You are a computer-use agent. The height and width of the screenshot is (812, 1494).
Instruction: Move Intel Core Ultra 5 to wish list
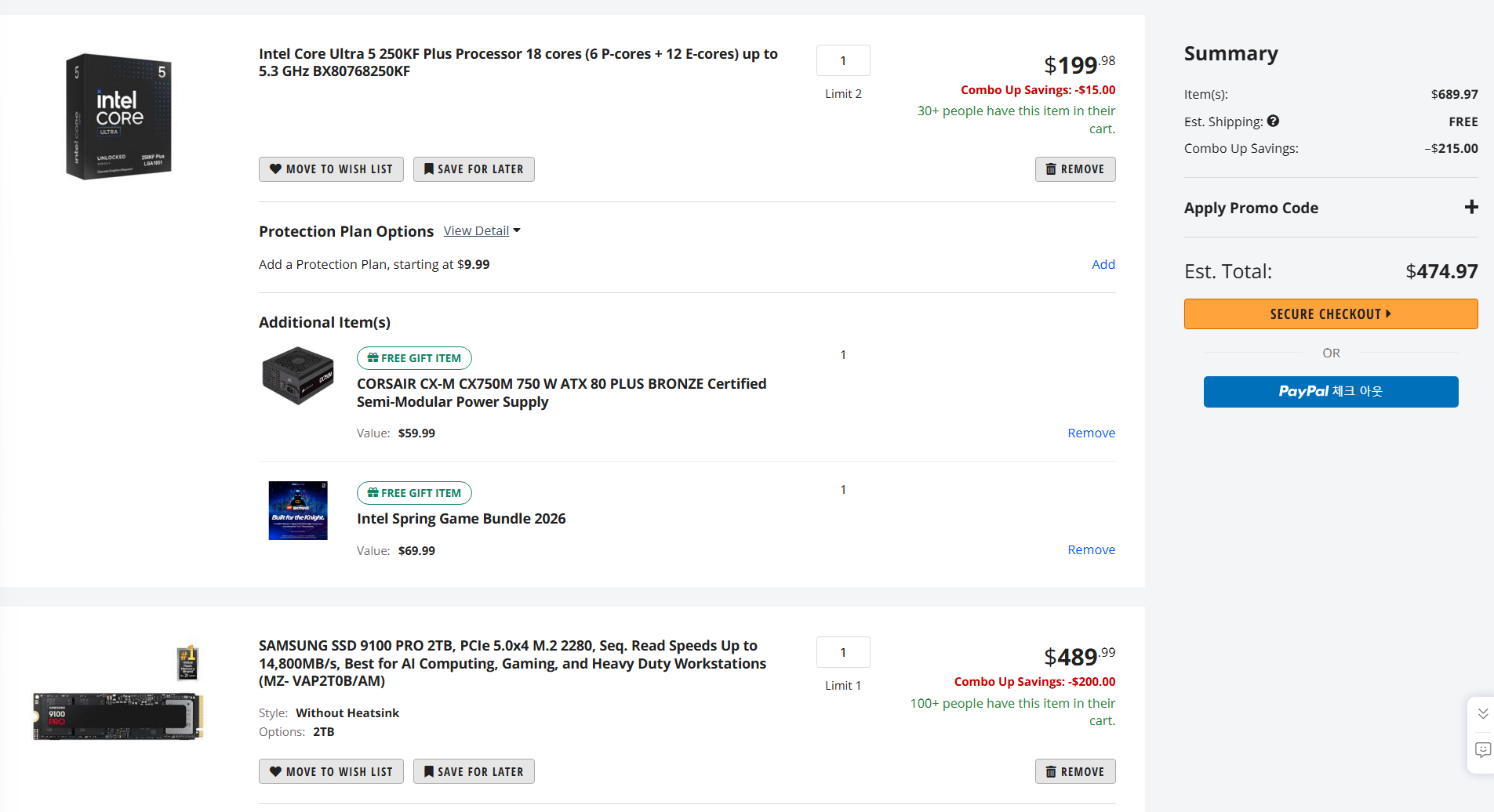click(x=331, y=169)
